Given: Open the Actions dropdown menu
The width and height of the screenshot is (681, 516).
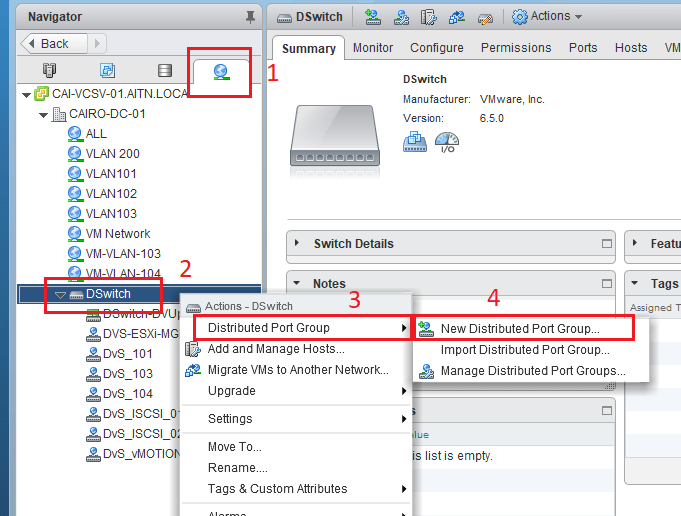Looking at the screenshot, I should click(x=548, y=17).
